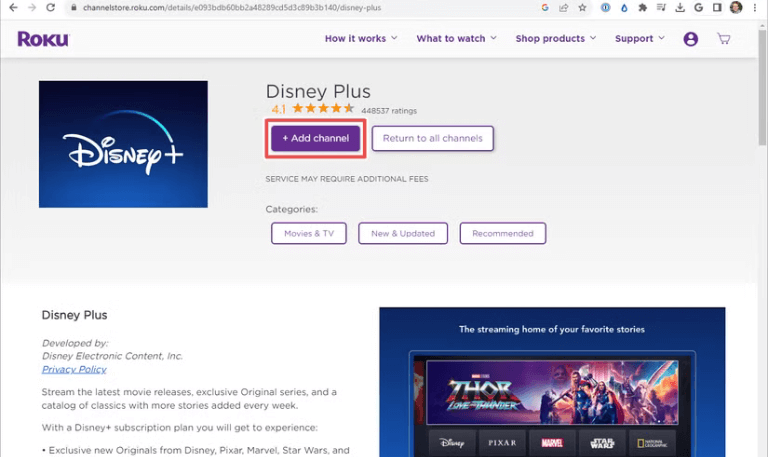This screenshot has width=768, height=457.
Task: Click the Thor Love and Thunder promo screenshot
Action: tap(552, 392)
